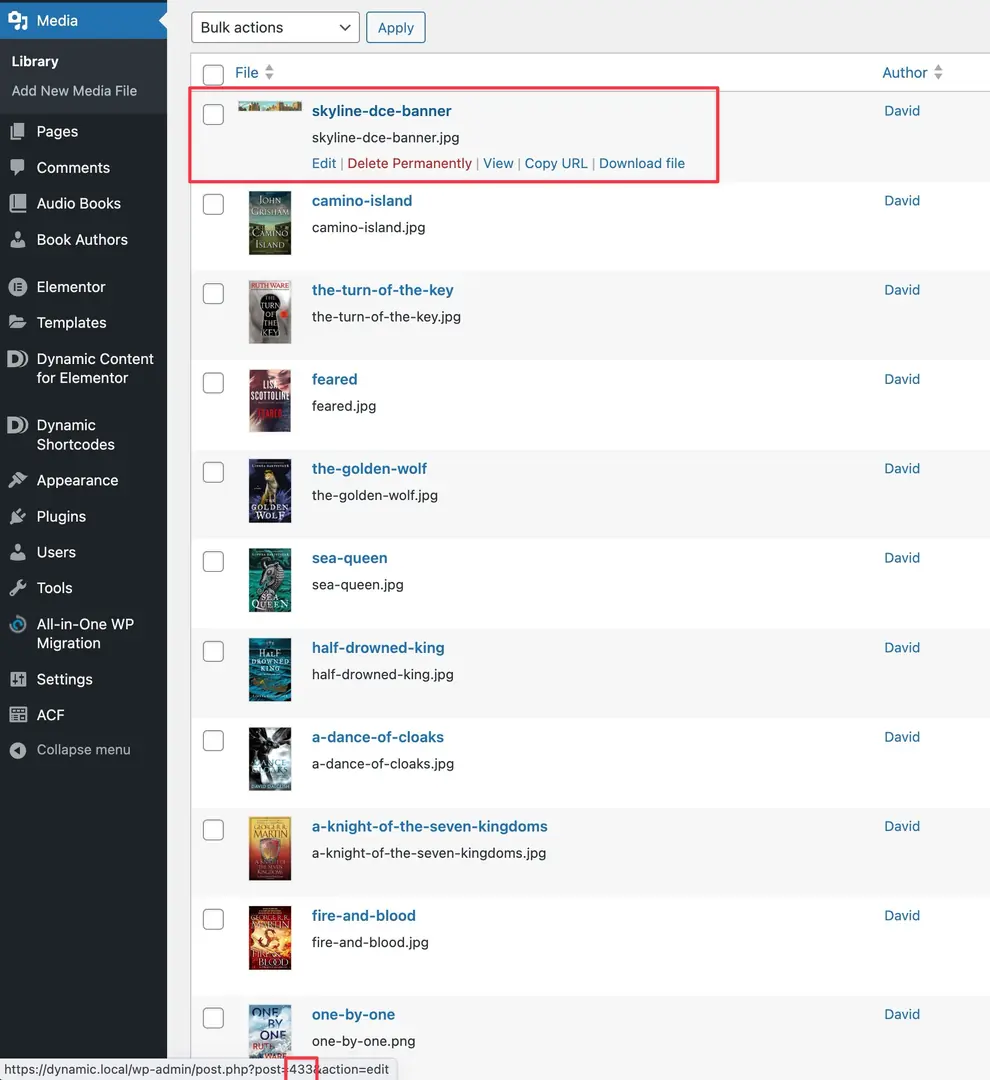The width and height of the screenshot is (990, 1080).
Task: Open the Add New Media File link
Action: pos(74,91)
